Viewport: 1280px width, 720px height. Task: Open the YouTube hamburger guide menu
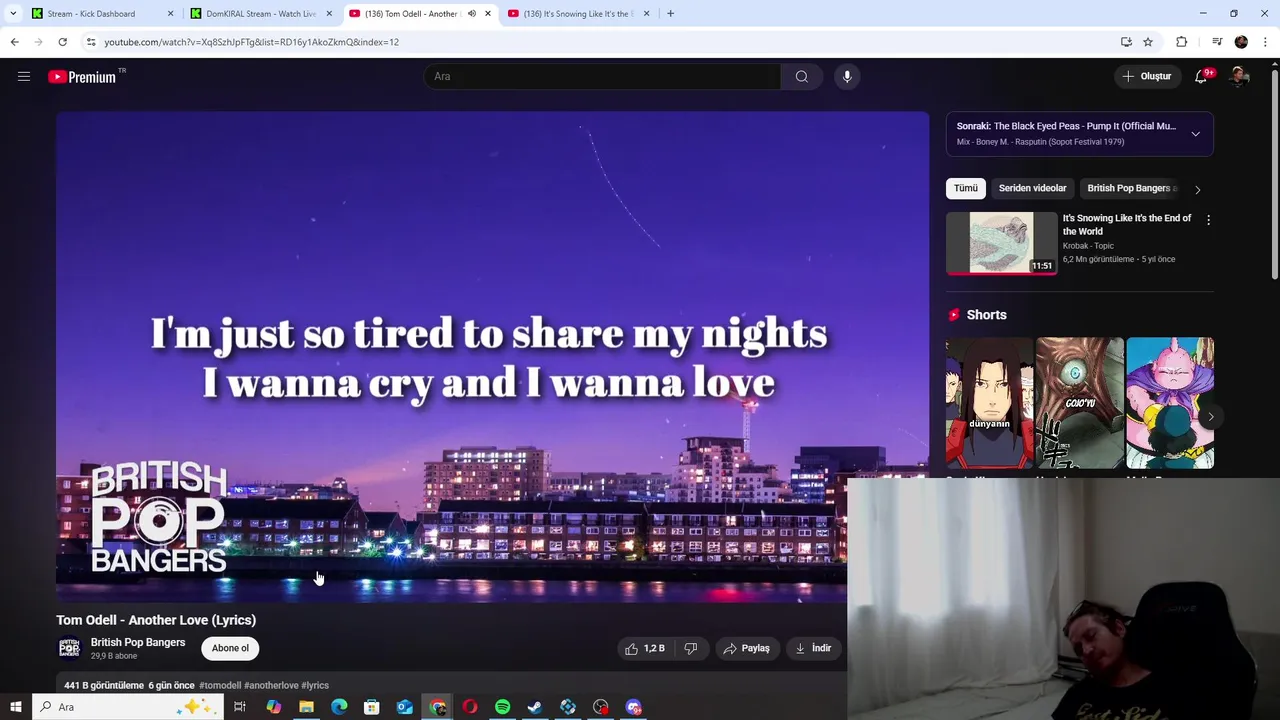[x=24, y=76]
